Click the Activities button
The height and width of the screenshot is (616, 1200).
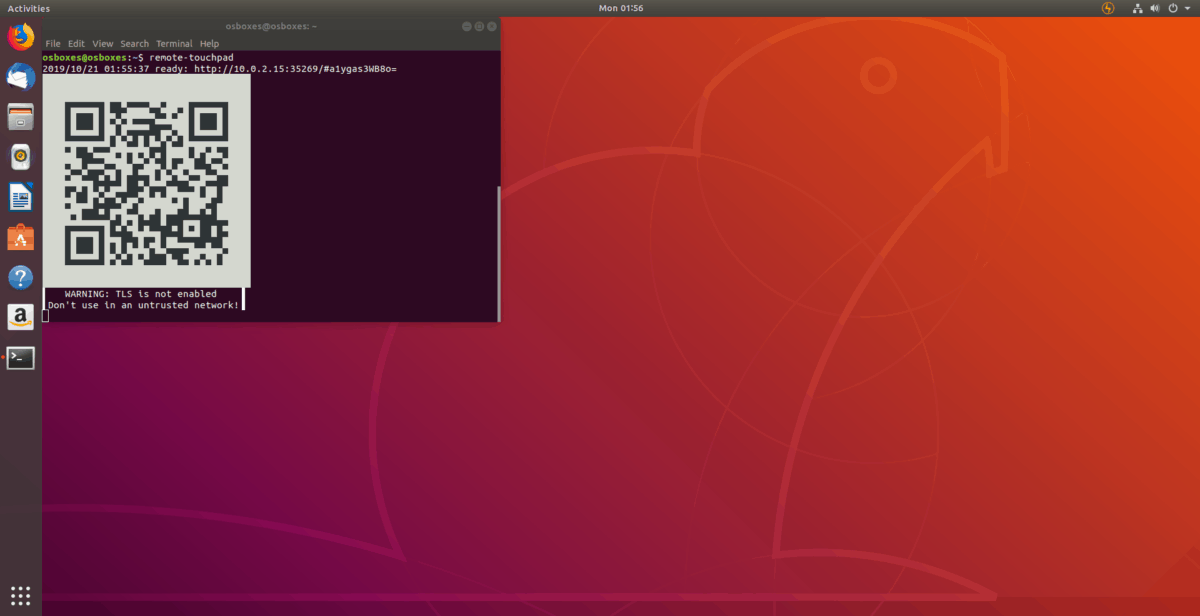29,8
